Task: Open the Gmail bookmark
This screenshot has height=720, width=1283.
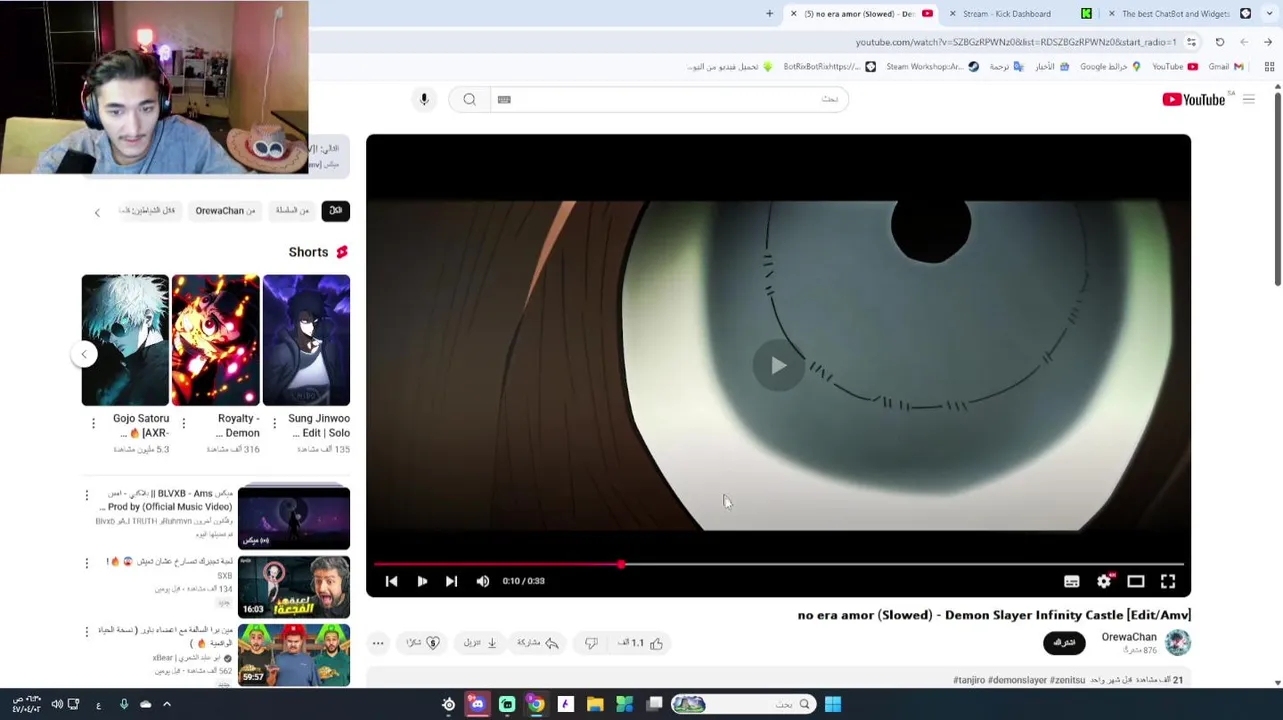Action: [1226, 67]
